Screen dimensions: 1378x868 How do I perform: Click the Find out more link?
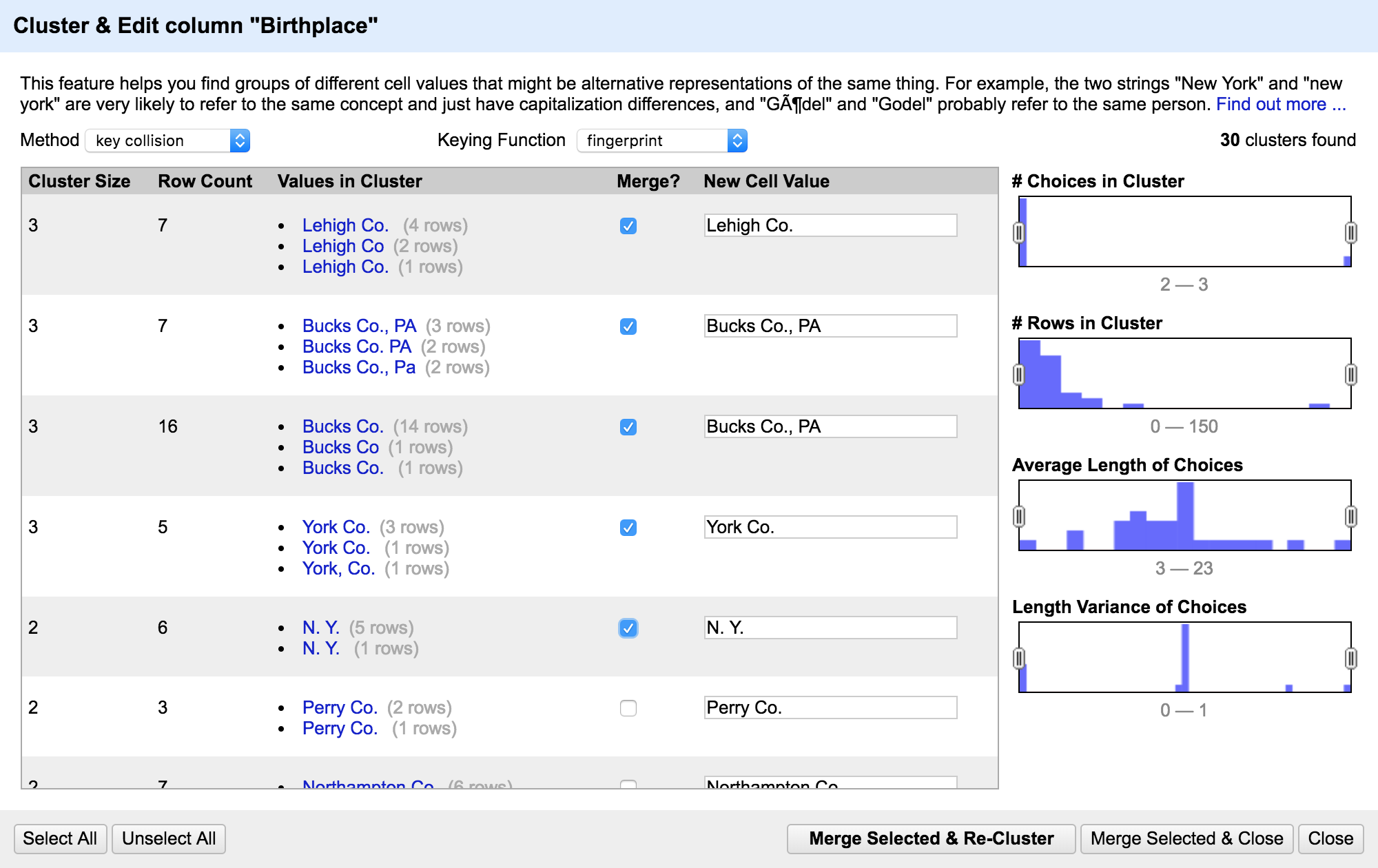1280,105
